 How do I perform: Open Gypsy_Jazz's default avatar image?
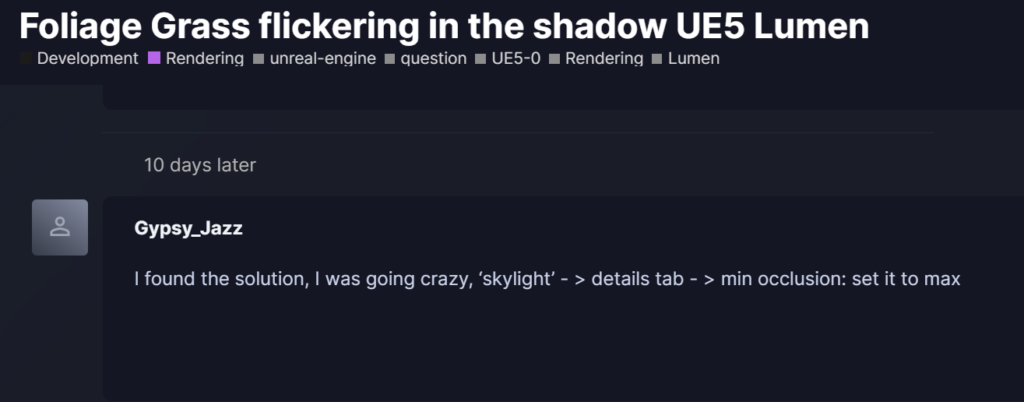pyautogui.click(x=60, y=227)
